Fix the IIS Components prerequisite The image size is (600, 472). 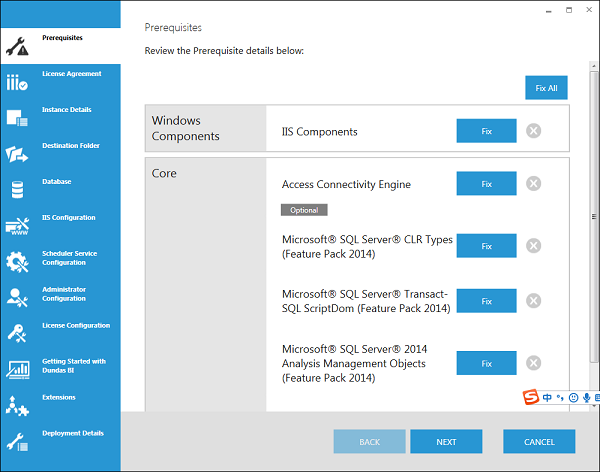coord(486,131)
